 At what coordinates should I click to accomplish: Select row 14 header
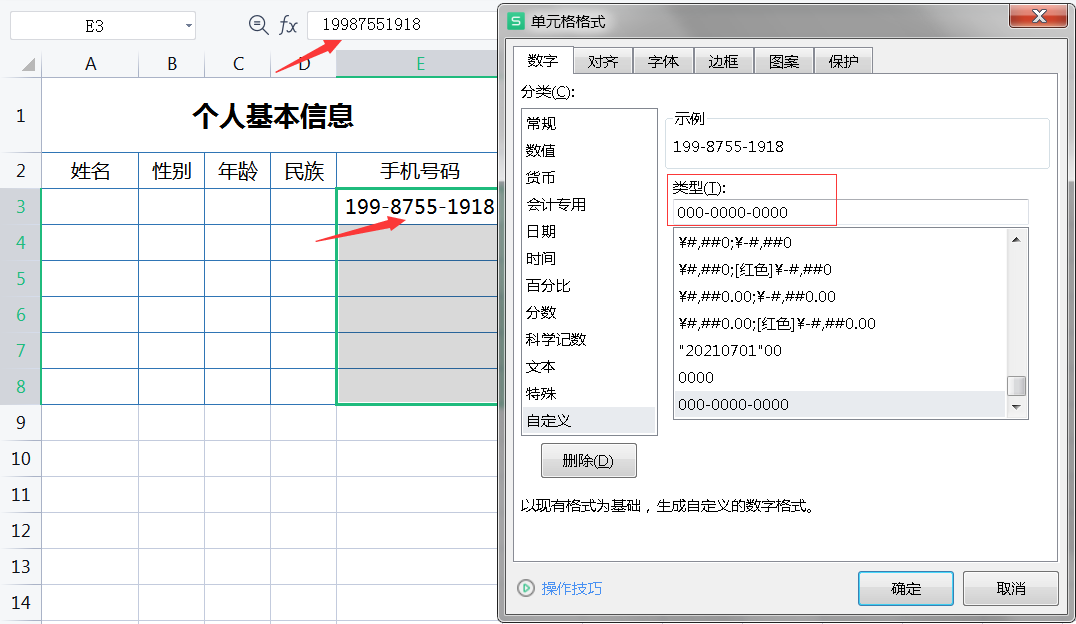tap(21, 603)
